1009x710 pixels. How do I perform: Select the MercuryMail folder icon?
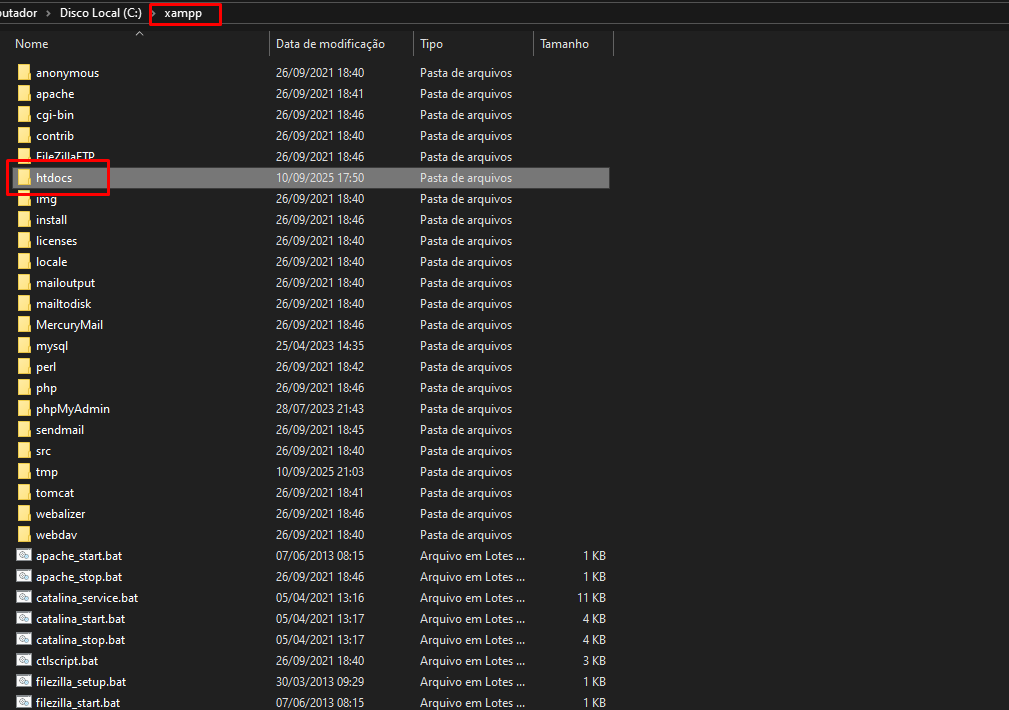25,325
